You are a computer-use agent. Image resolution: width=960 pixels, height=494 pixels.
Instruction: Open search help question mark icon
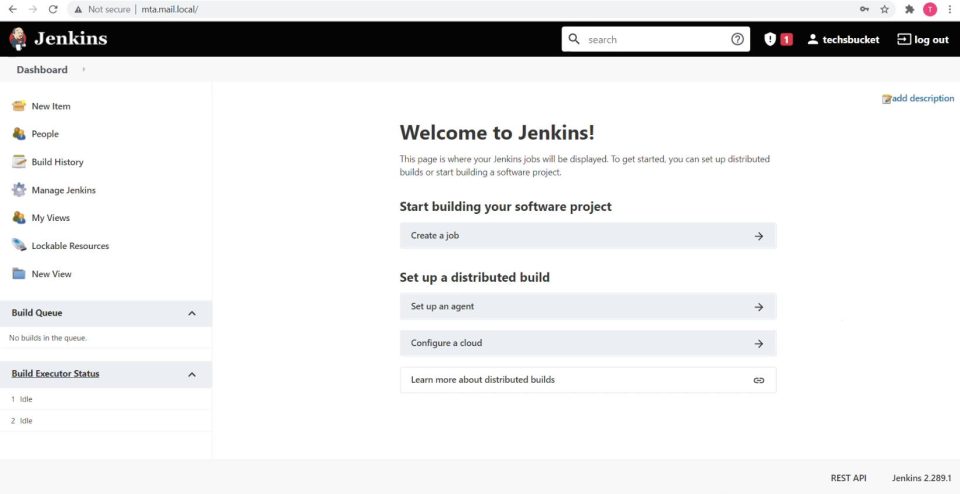click(737, 39)
